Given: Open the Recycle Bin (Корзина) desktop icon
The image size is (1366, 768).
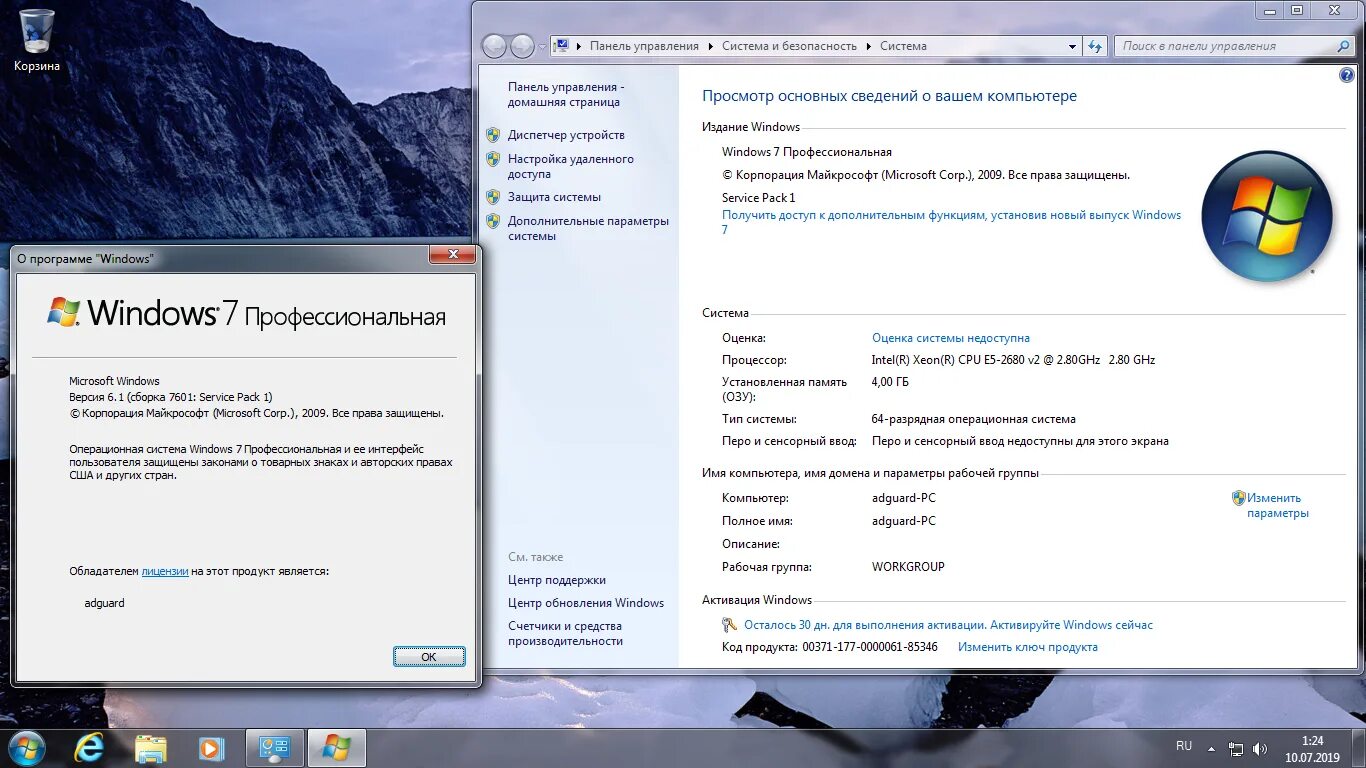Looking at the screenshot, I should [x=37, y=40].
